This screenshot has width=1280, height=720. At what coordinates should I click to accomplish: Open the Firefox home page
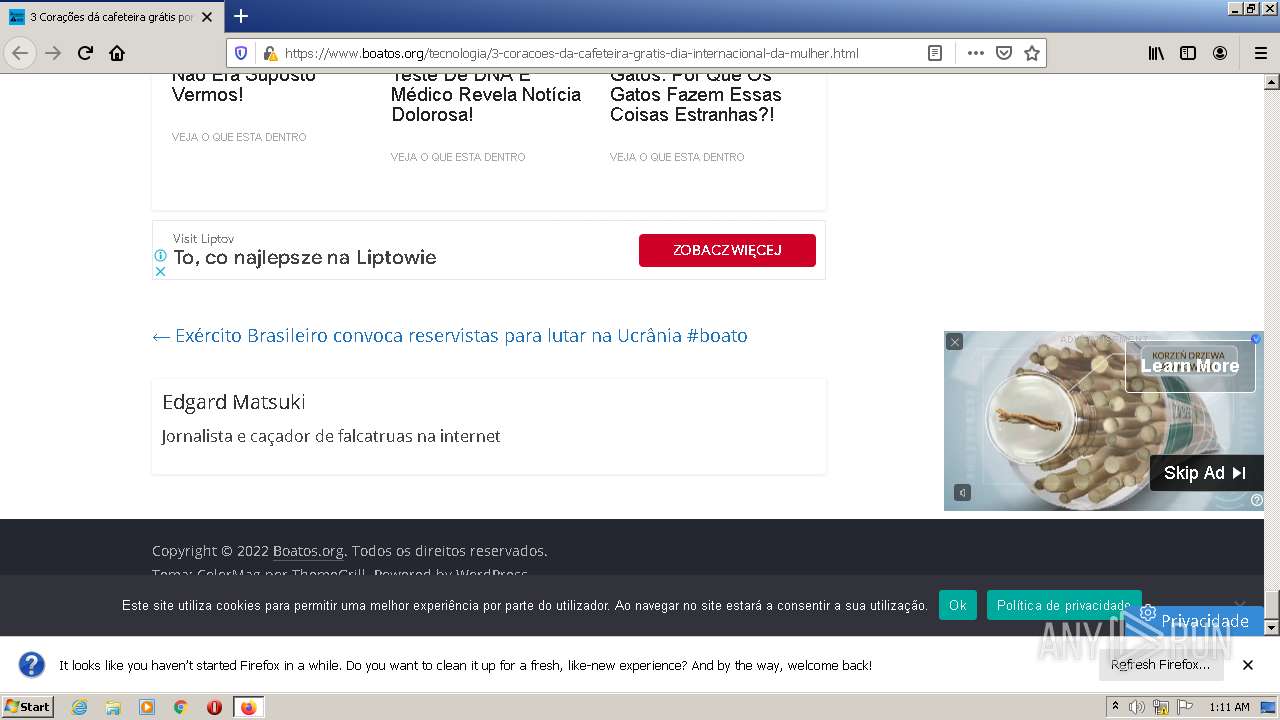pos(117,53)
